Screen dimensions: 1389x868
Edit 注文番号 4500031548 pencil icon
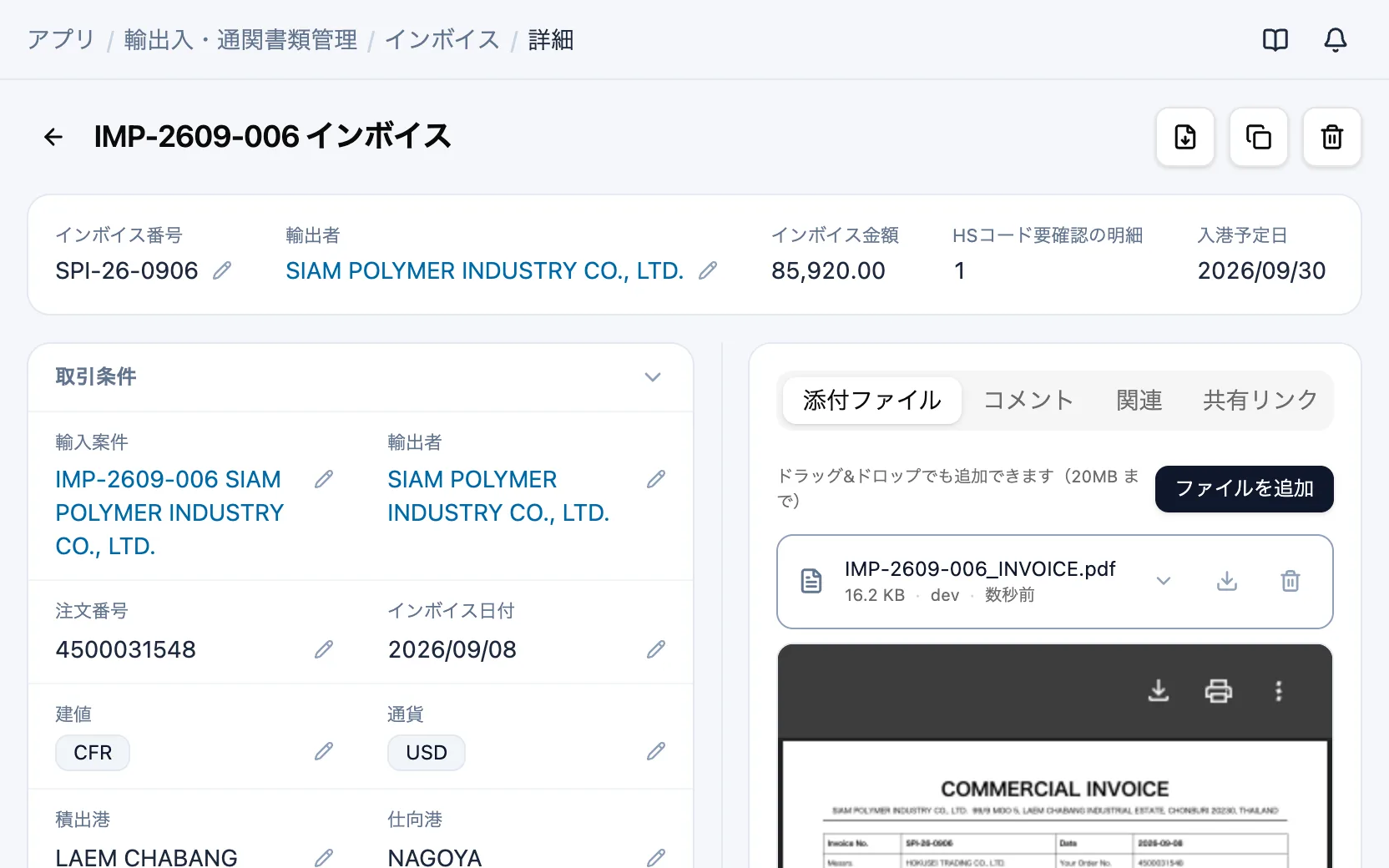click(x=324, y=649)
